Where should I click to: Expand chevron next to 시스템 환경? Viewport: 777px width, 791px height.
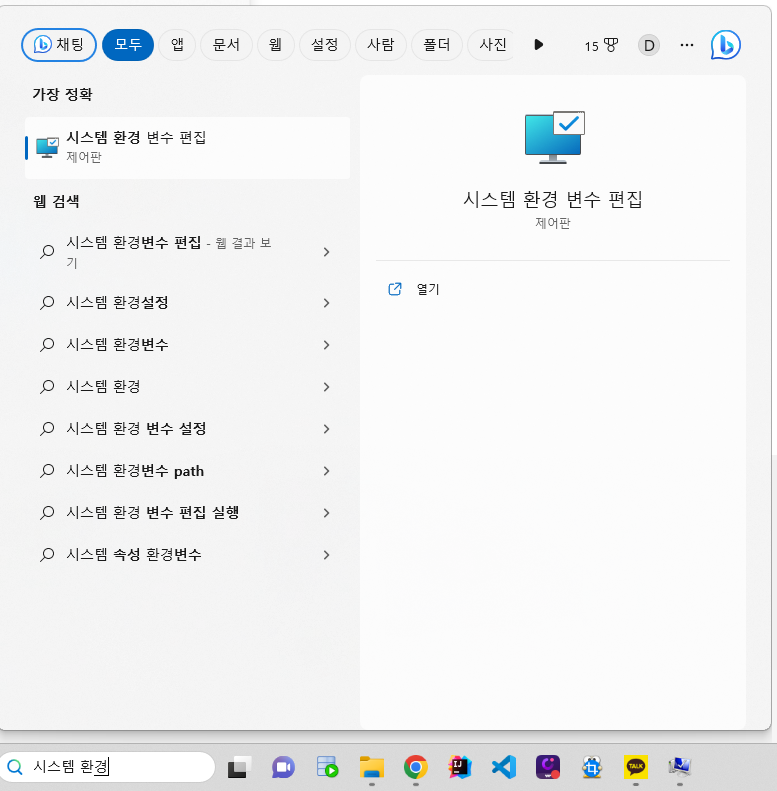click(326, 386)
